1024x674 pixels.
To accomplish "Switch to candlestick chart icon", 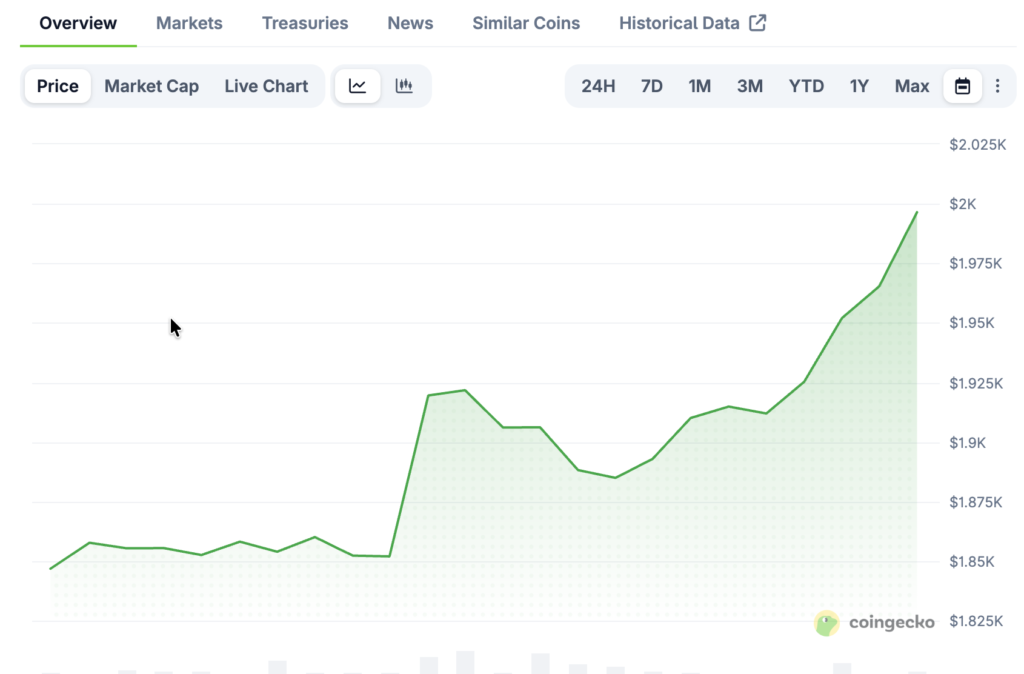I will tap(404, 86).
